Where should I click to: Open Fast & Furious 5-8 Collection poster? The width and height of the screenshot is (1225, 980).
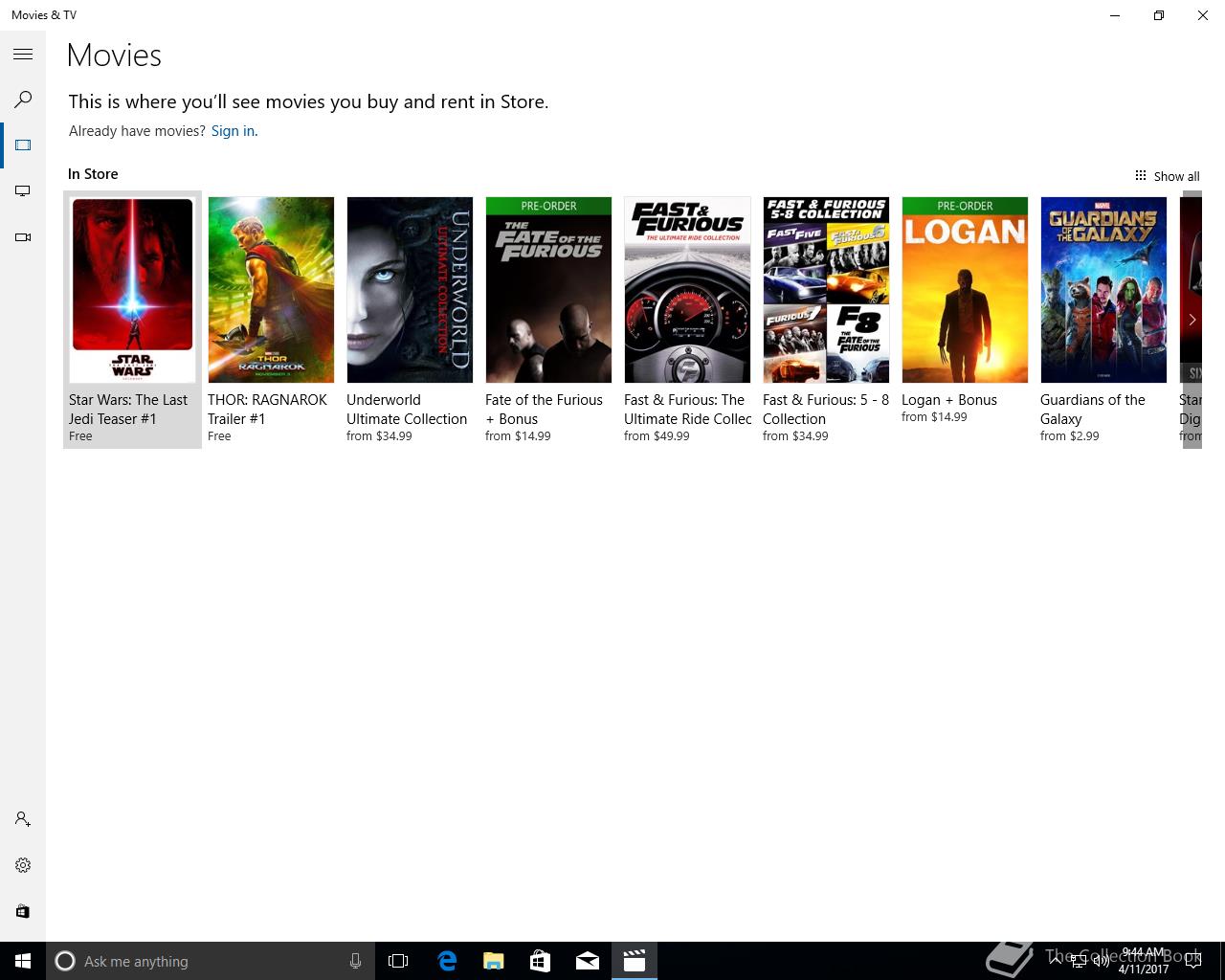pyautogui.click(x=826, y=290)
